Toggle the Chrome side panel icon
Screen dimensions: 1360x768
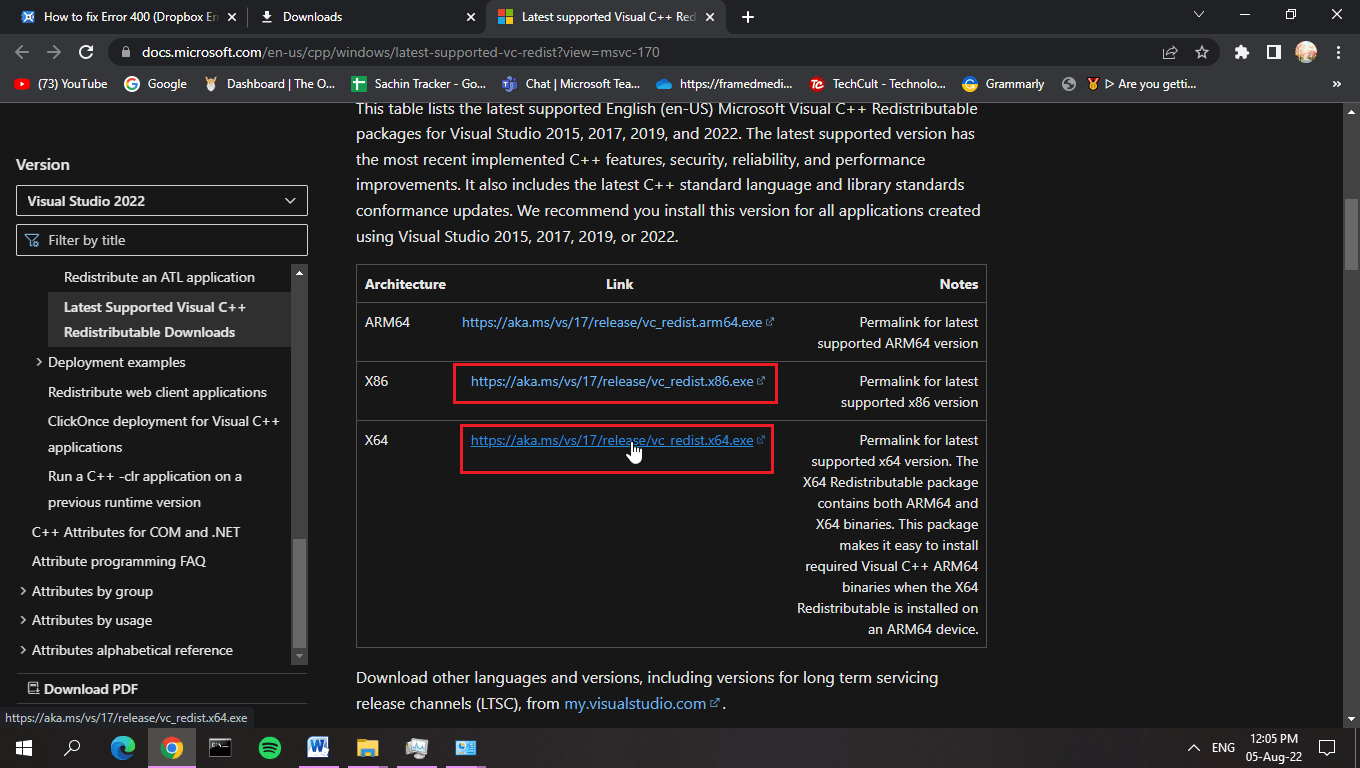[x=1274, y=52]
